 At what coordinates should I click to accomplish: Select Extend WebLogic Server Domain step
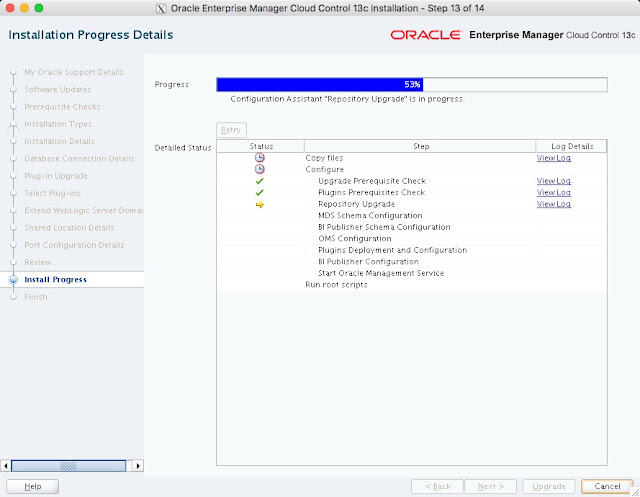click(x=84, y=211)
